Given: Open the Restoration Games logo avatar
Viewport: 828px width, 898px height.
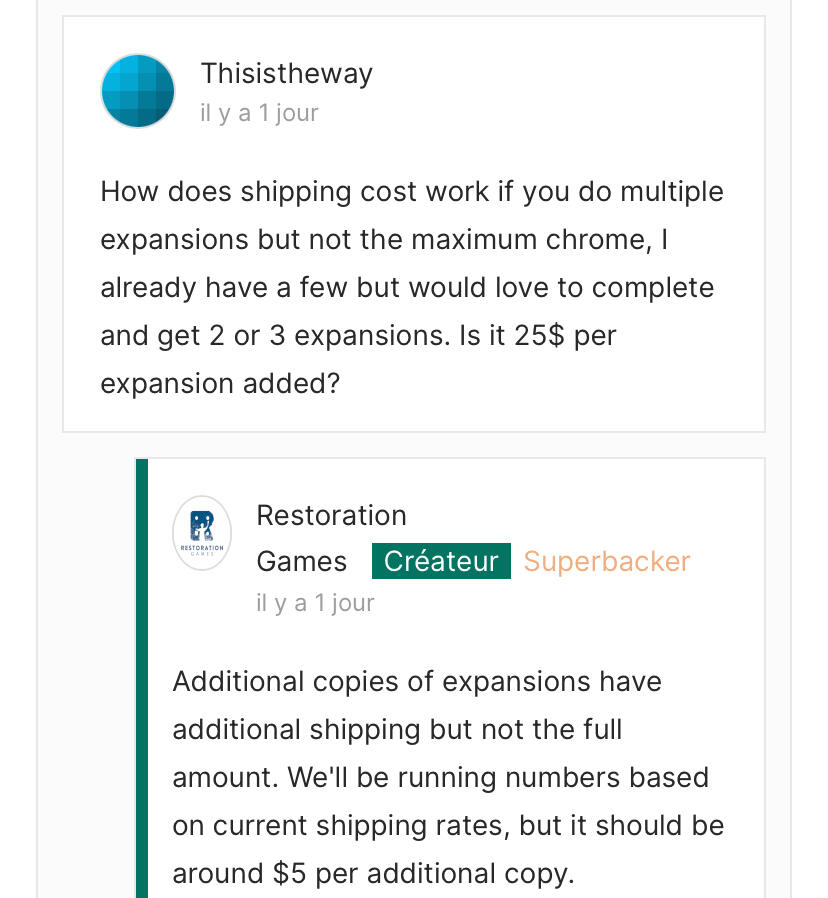Looking at the screenshot, I should pyautogui.click(x=202, y=533).
